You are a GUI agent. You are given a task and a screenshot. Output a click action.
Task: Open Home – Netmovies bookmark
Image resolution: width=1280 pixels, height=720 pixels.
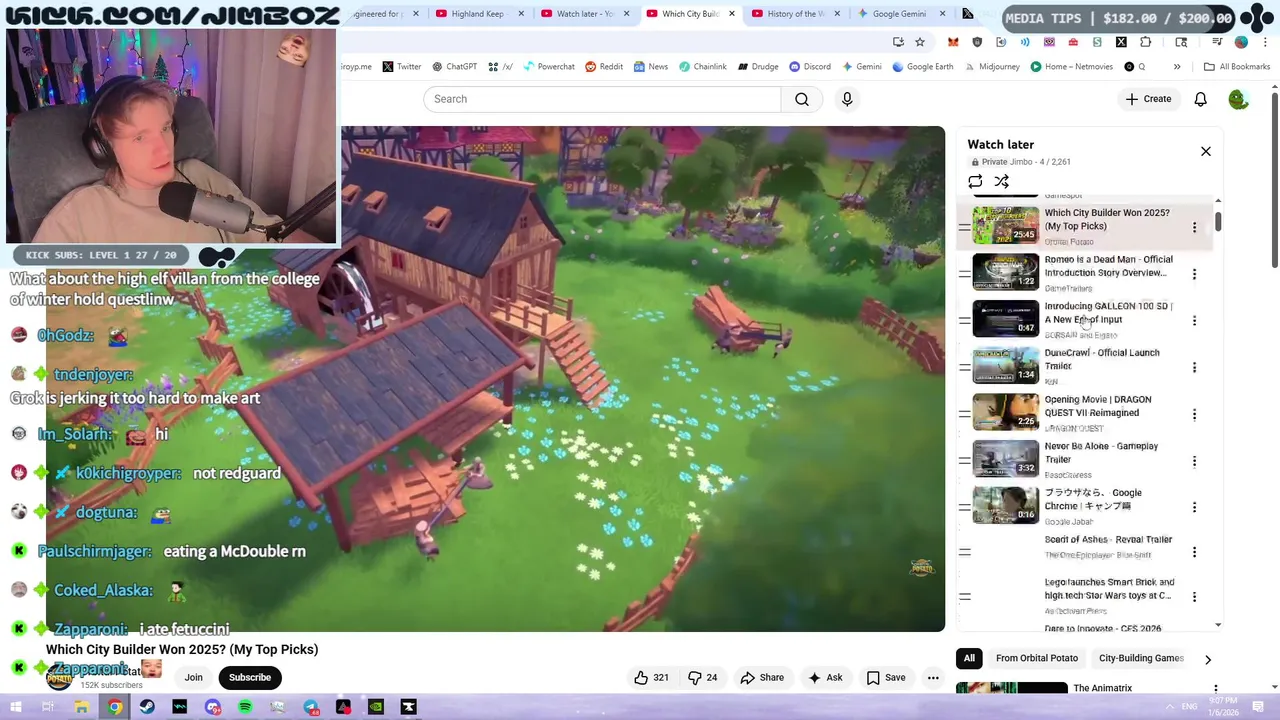1071,67
